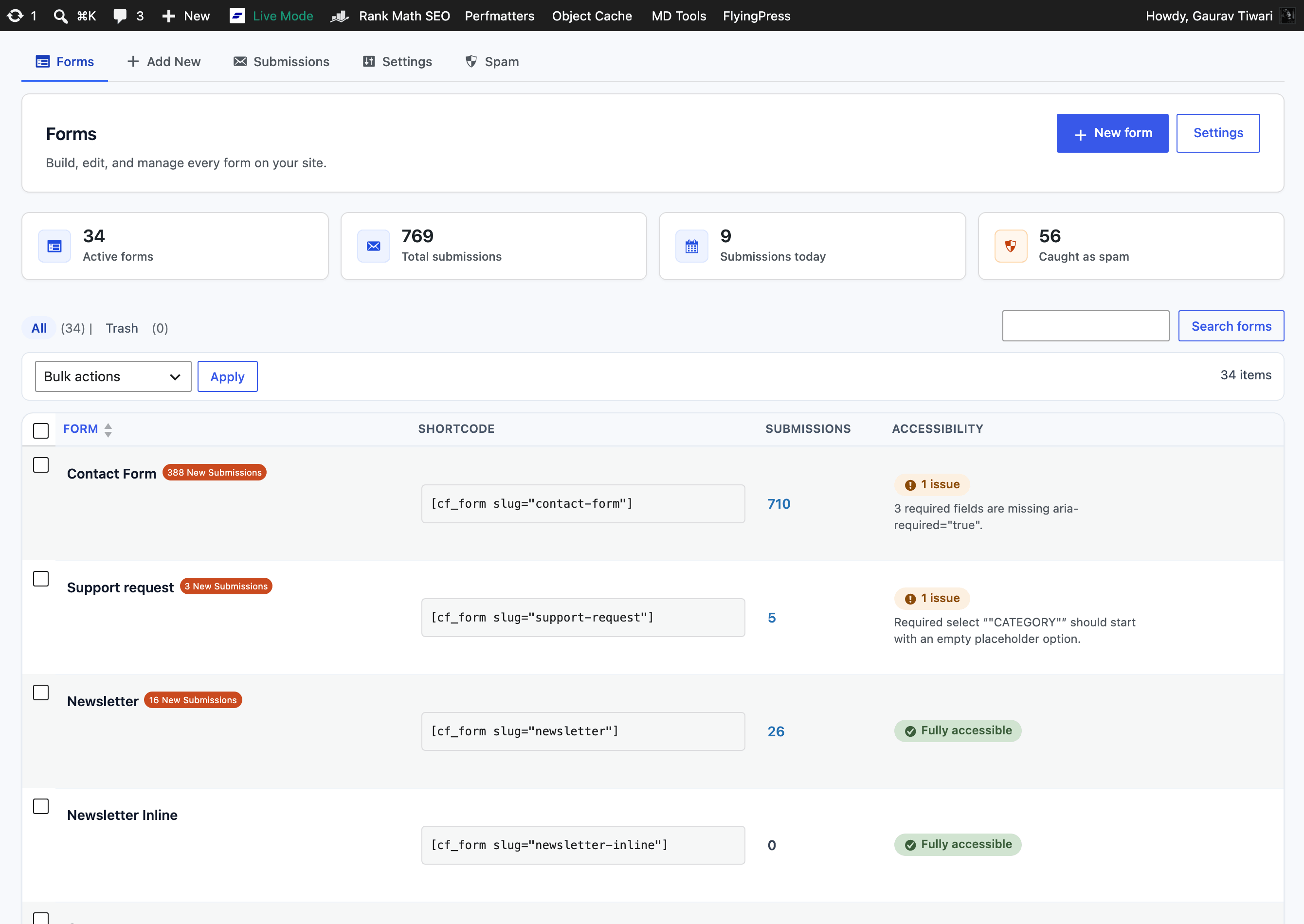
Task: Click the Total submissions envelope icon
Action: pos(373,246)
